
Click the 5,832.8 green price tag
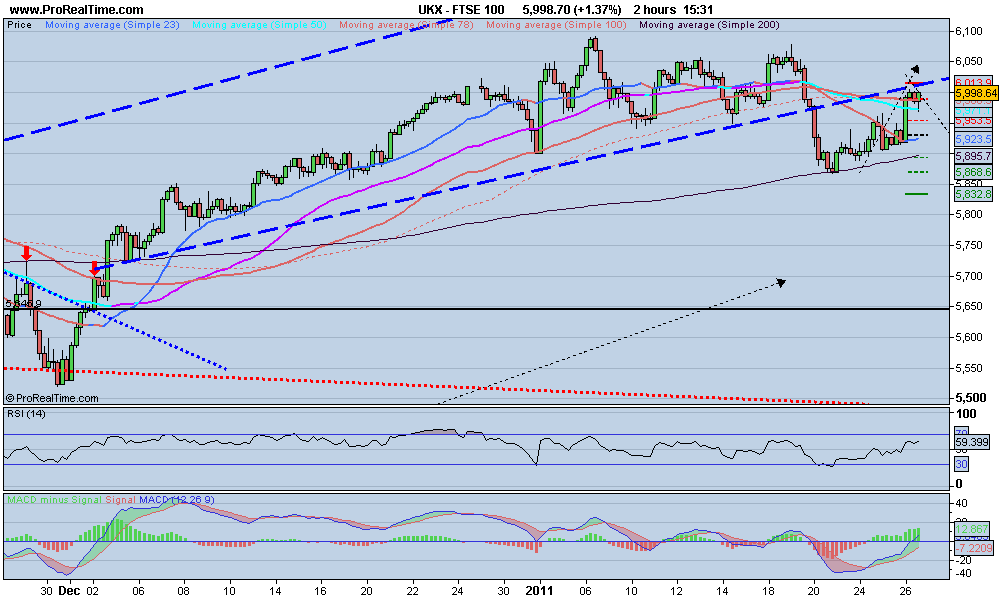(x=973, y=194)
